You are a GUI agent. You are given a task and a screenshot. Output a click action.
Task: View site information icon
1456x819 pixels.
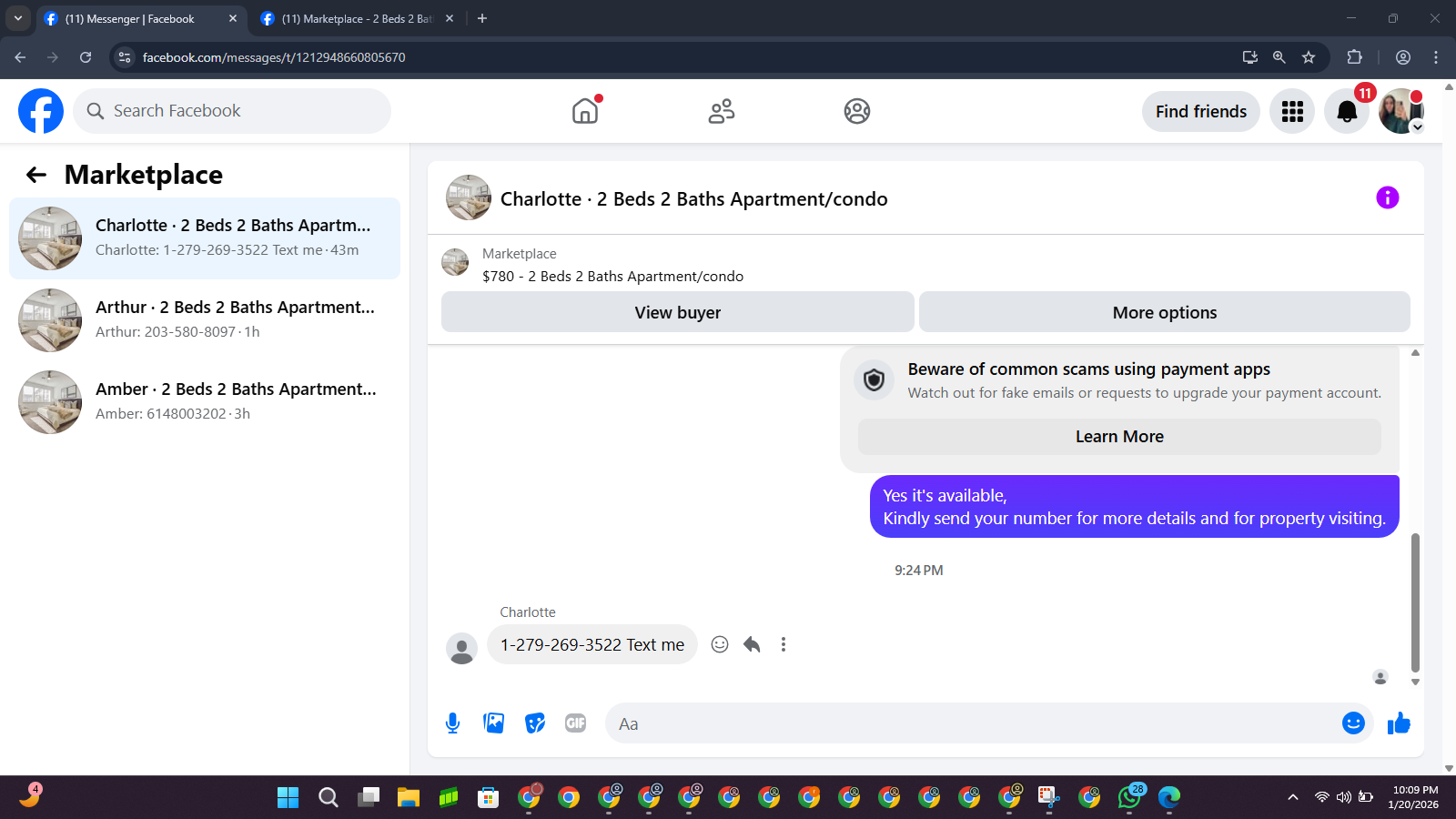125,57
